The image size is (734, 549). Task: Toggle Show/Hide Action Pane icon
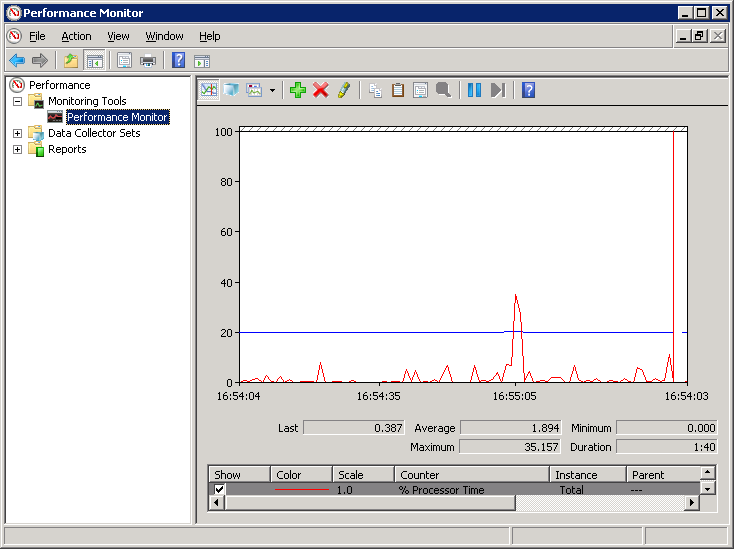(202, 61)
